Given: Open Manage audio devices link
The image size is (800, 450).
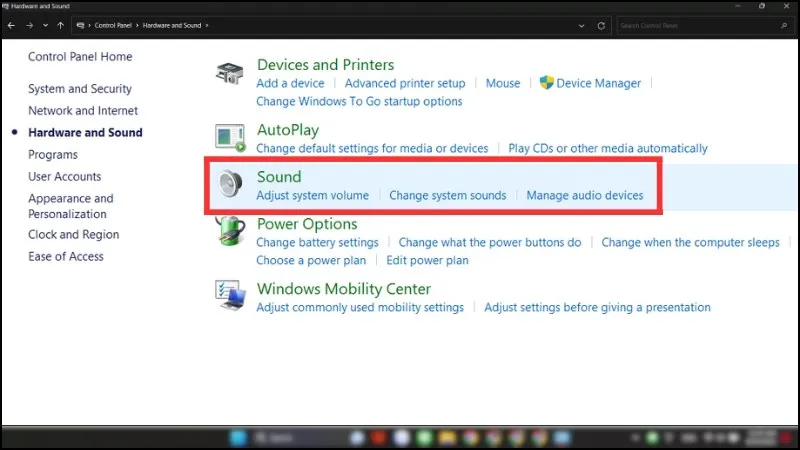Looking at the screenshot, I should [x=585, y=195].
